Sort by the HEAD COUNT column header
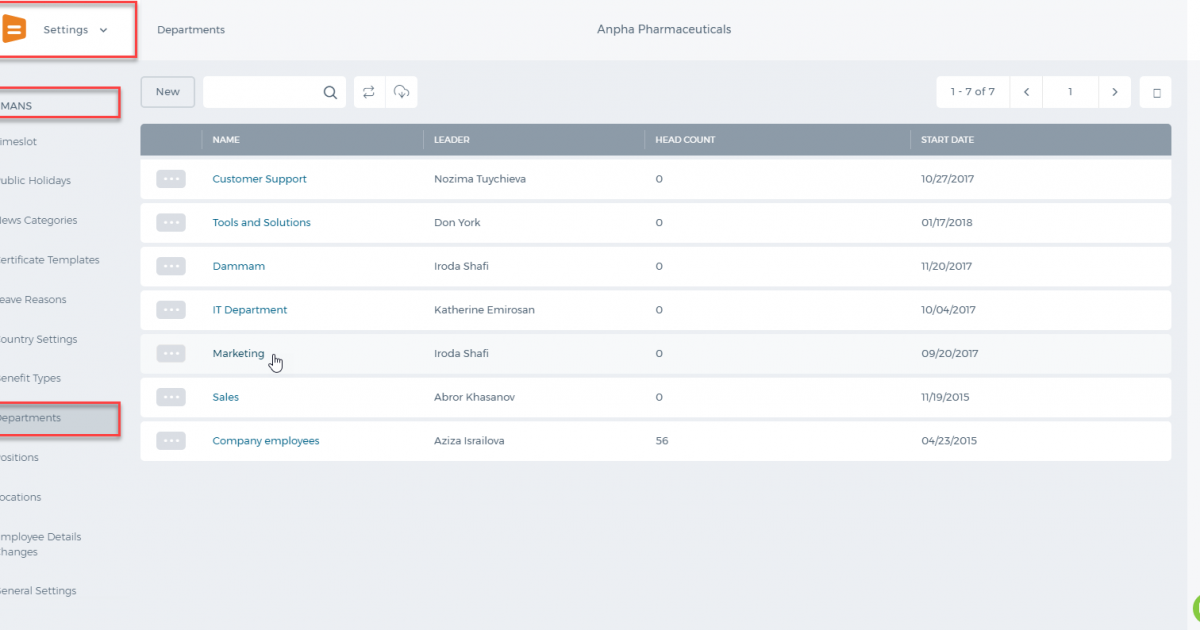The image size is (1200, 630). pyautogui.click(x=685, y=140)
